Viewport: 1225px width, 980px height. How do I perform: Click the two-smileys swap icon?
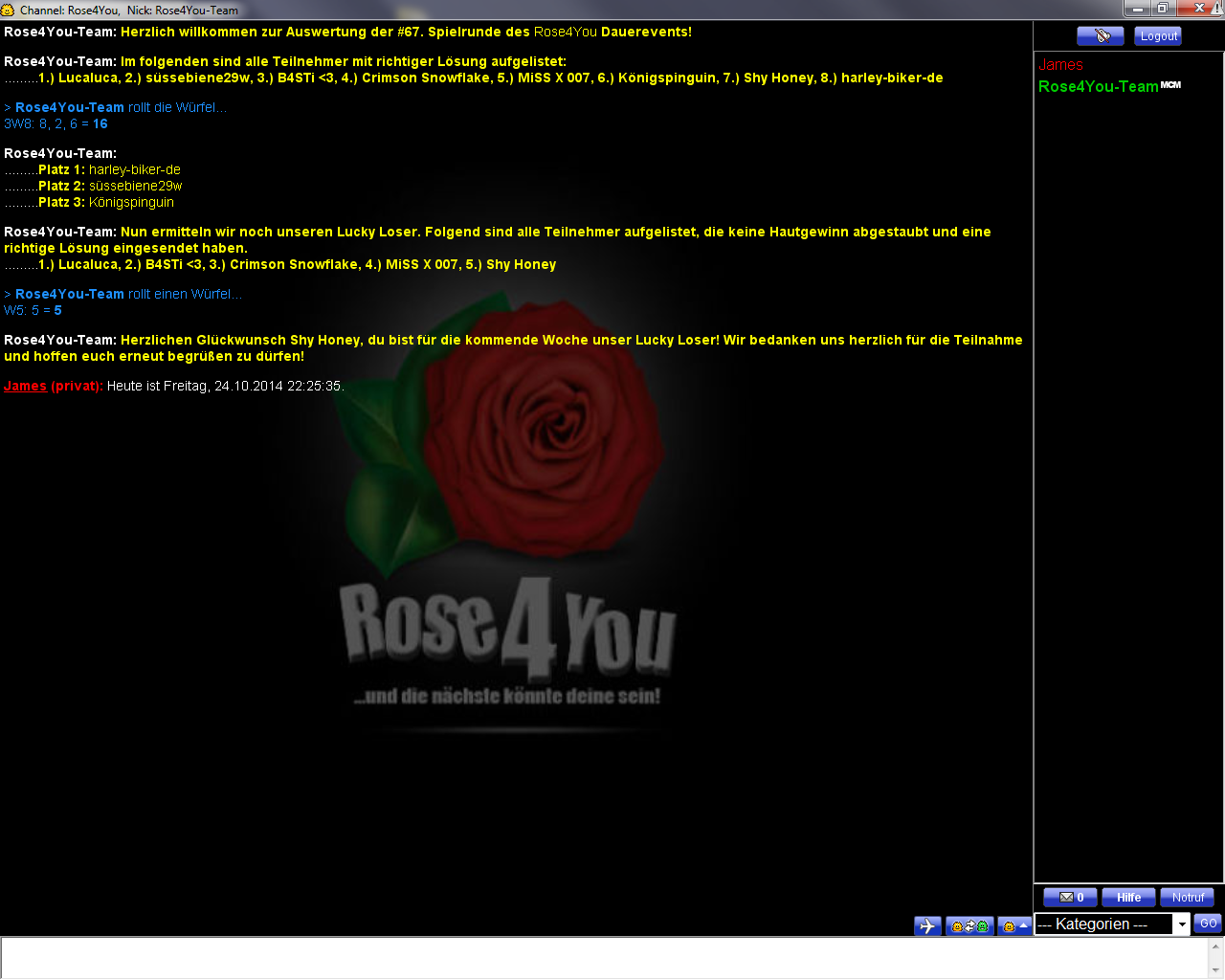(x=969, y=925)
